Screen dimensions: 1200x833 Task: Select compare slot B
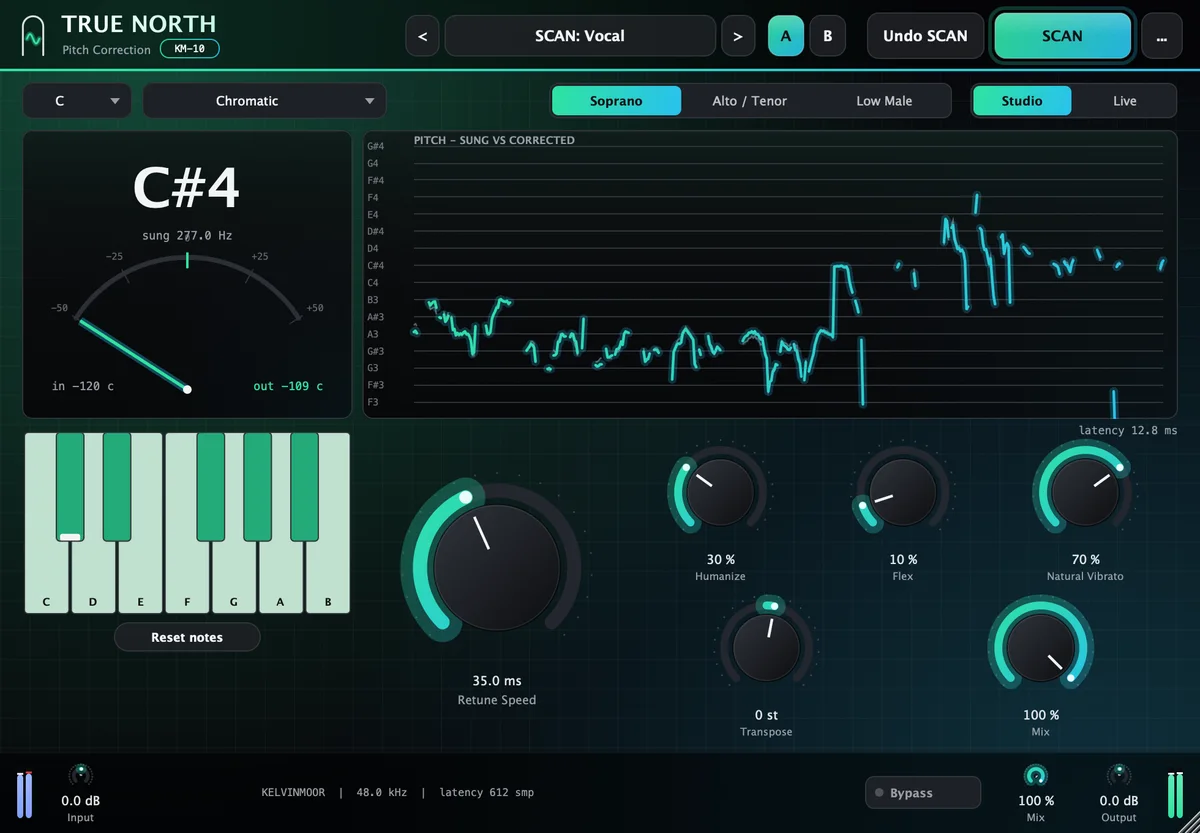pos(827,36)
